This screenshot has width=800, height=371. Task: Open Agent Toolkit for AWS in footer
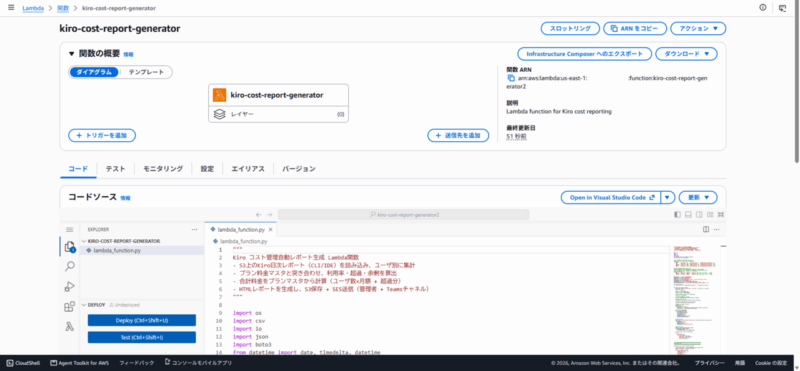(x=79, y=363)
